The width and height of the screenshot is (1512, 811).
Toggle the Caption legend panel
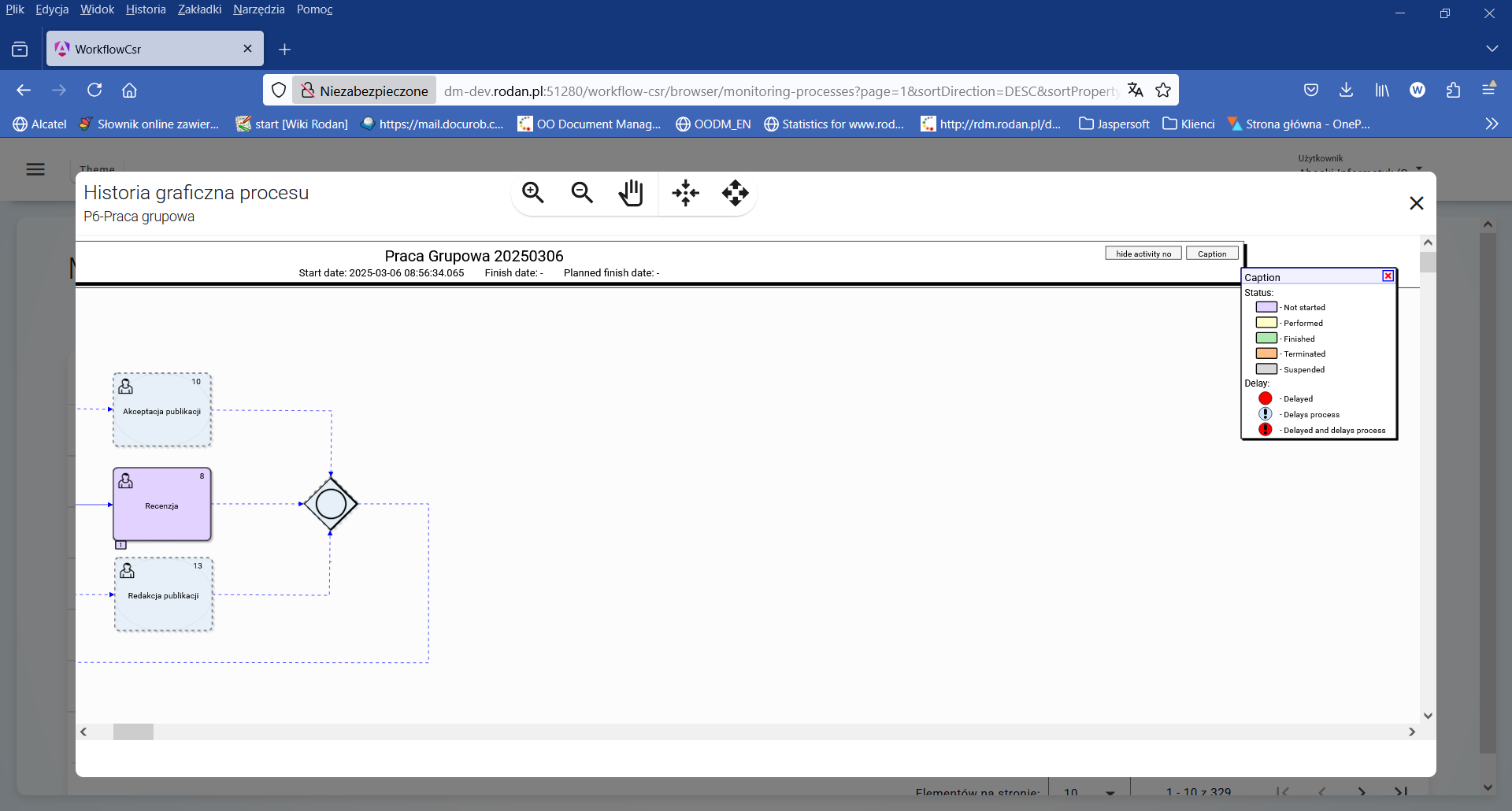(x=1211, y=253)
